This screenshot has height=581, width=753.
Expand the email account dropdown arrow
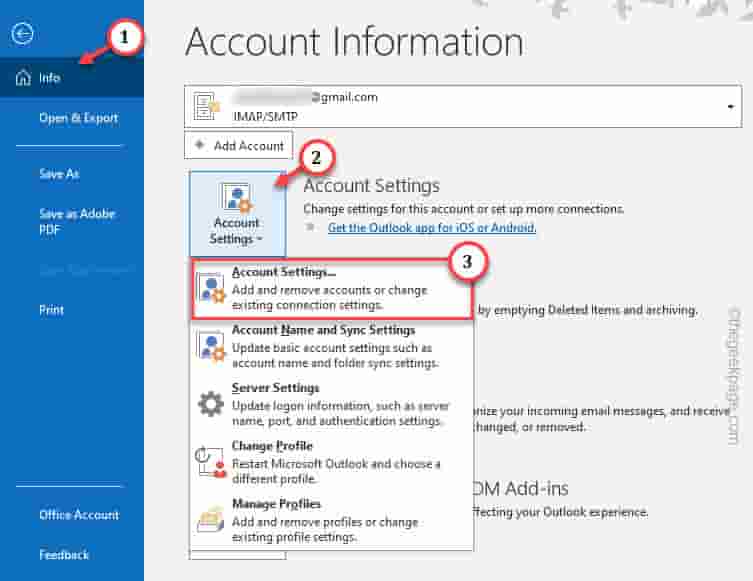[x=730, y=107]
